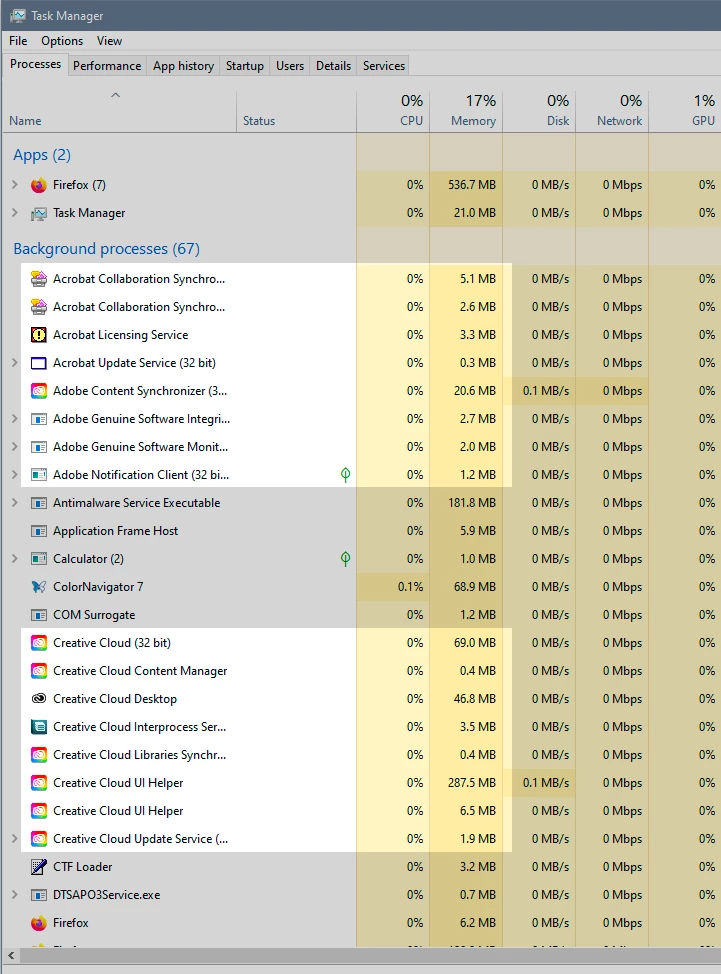Click the Task Manager title bar icon
This screenshot has width=721, height=974.
pyautogui.click(x=17, y=16)
